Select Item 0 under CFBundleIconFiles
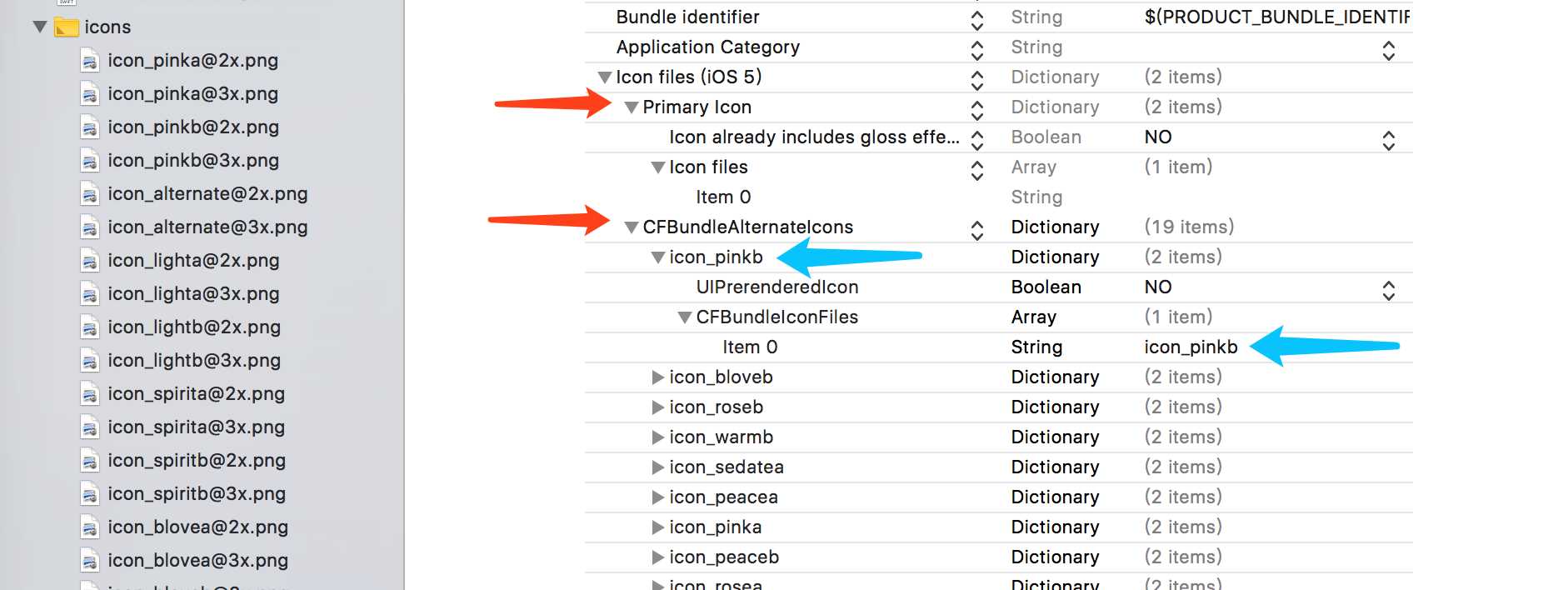This screenshot has width=1568, height=590. pos(750,347)
